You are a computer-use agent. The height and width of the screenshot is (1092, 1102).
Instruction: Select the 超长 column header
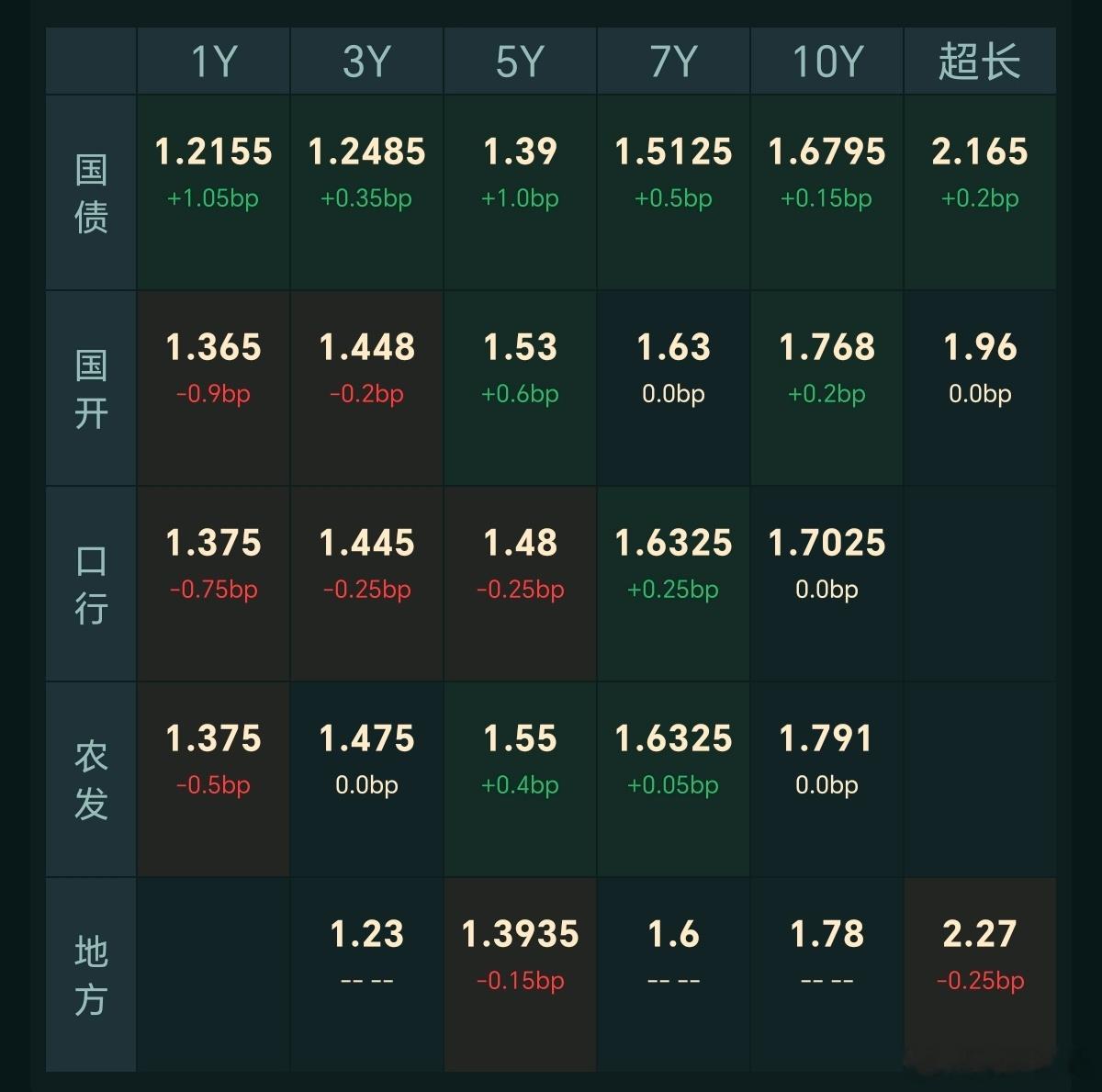tap(980, 61)
